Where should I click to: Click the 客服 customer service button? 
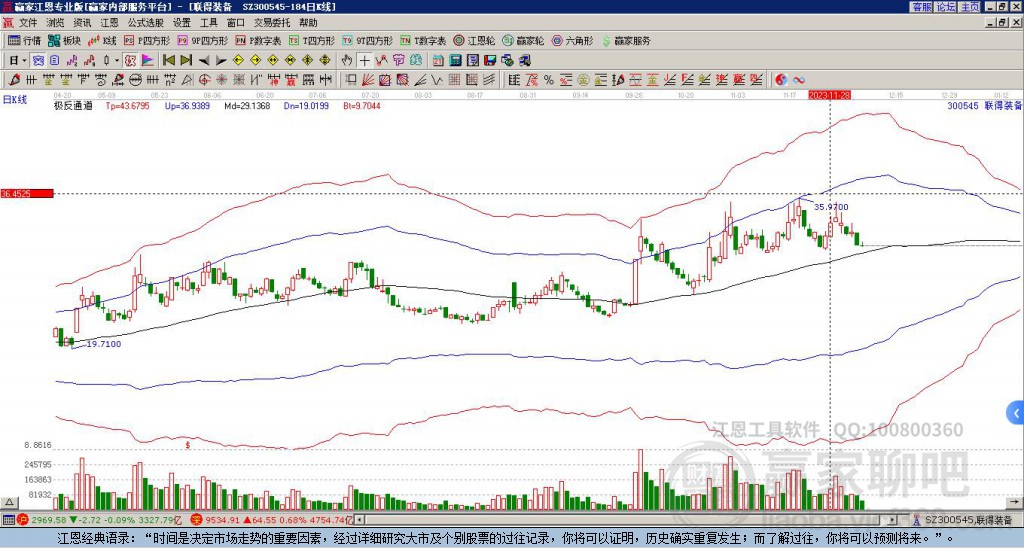922,7
